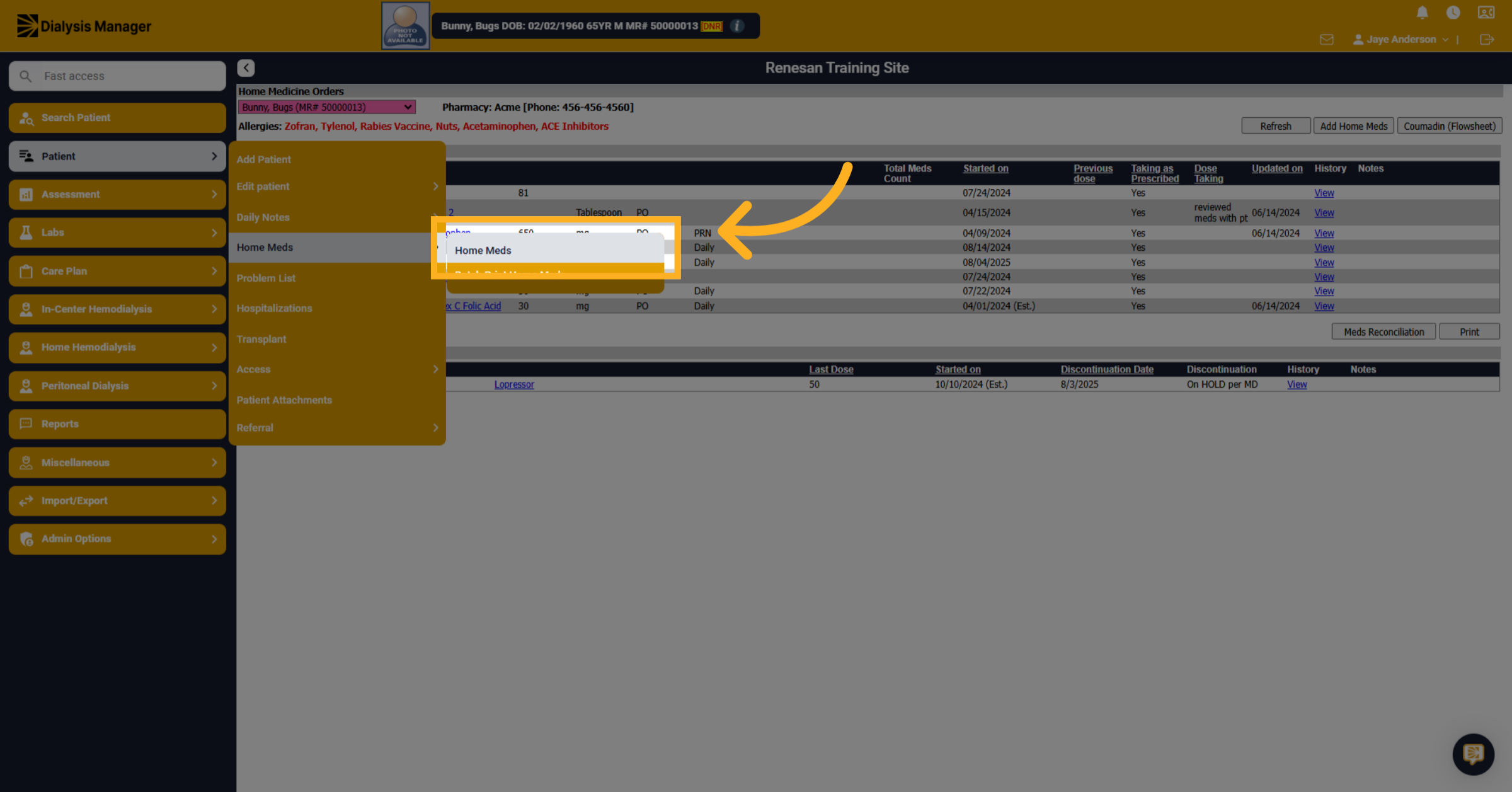Screen dimensions: 1512x792
Task: Expand the Miscellaneous sidebar menu
Action: (117, 462)
